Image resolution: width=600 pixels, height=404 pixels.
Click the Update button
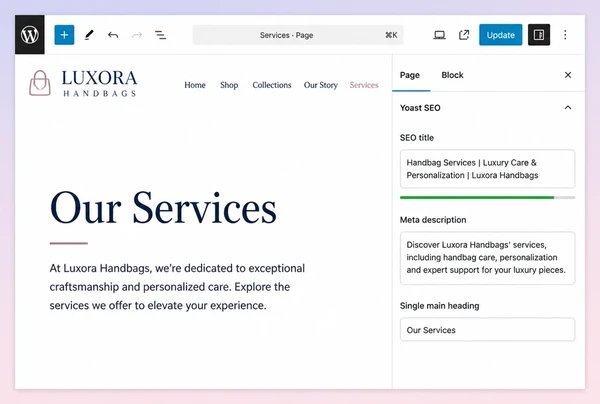click(x=501, y=35)
